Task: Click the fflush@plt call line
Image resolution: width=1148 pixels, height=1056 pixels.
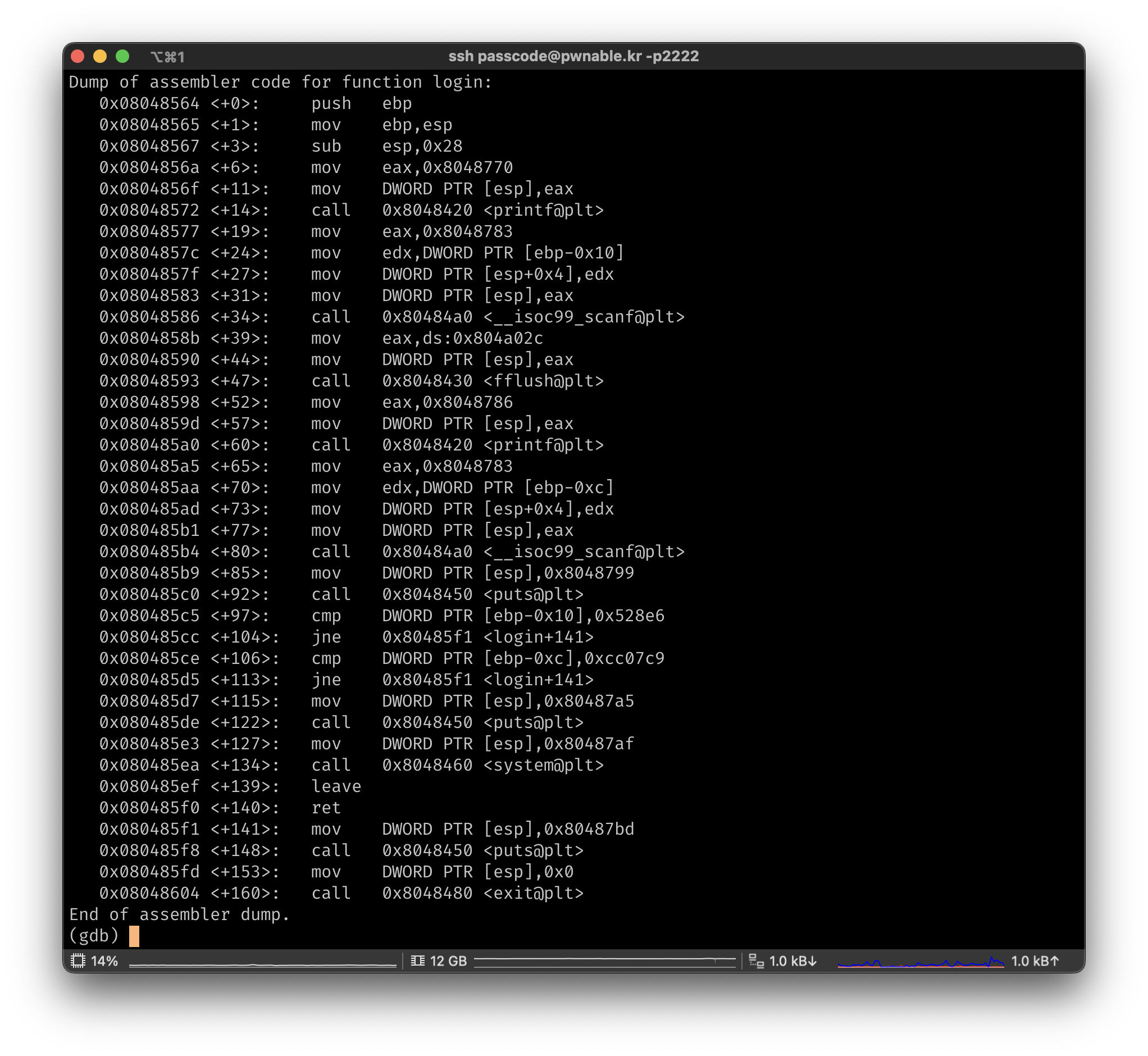Action: tap(351, 381)
